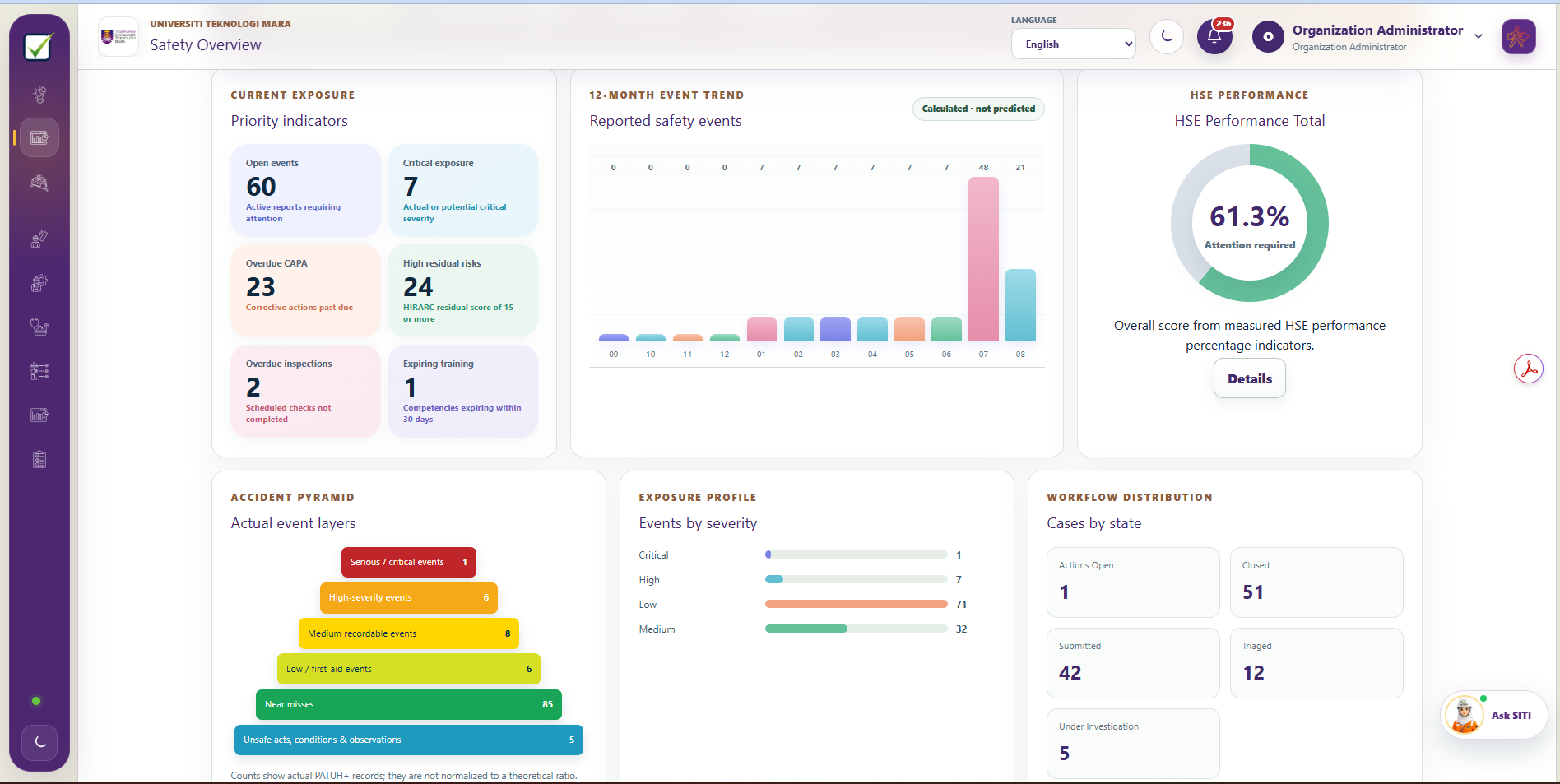The image size is (1560, 784).
Task: Open the worker with checklist sidebar icon
Action: pos(39,239)
